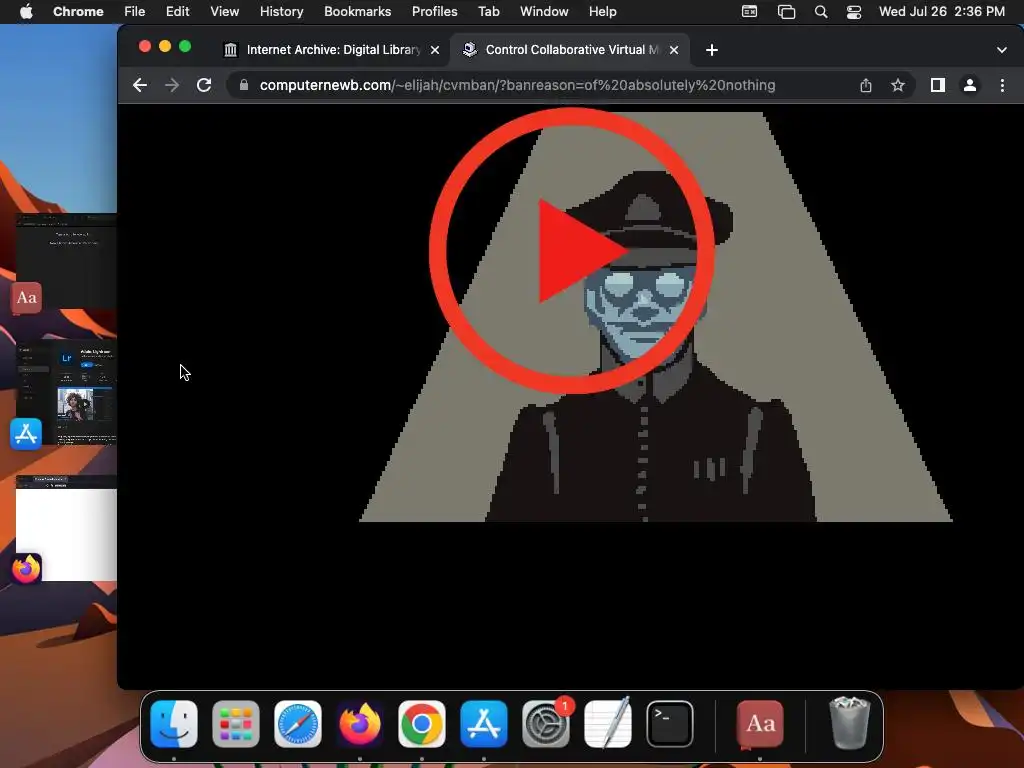
Task: Open the Chrome application menu
Action: 78,12
